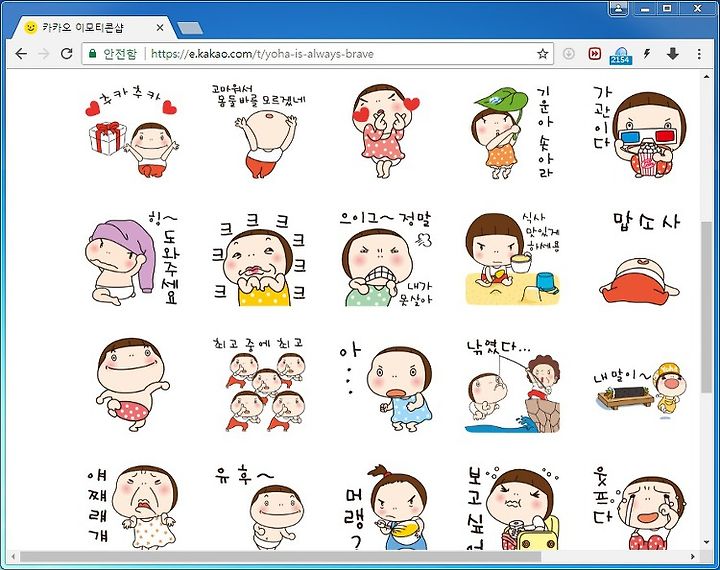
Task: Click the scroll up arrow
Action: (x=706, y=78)
